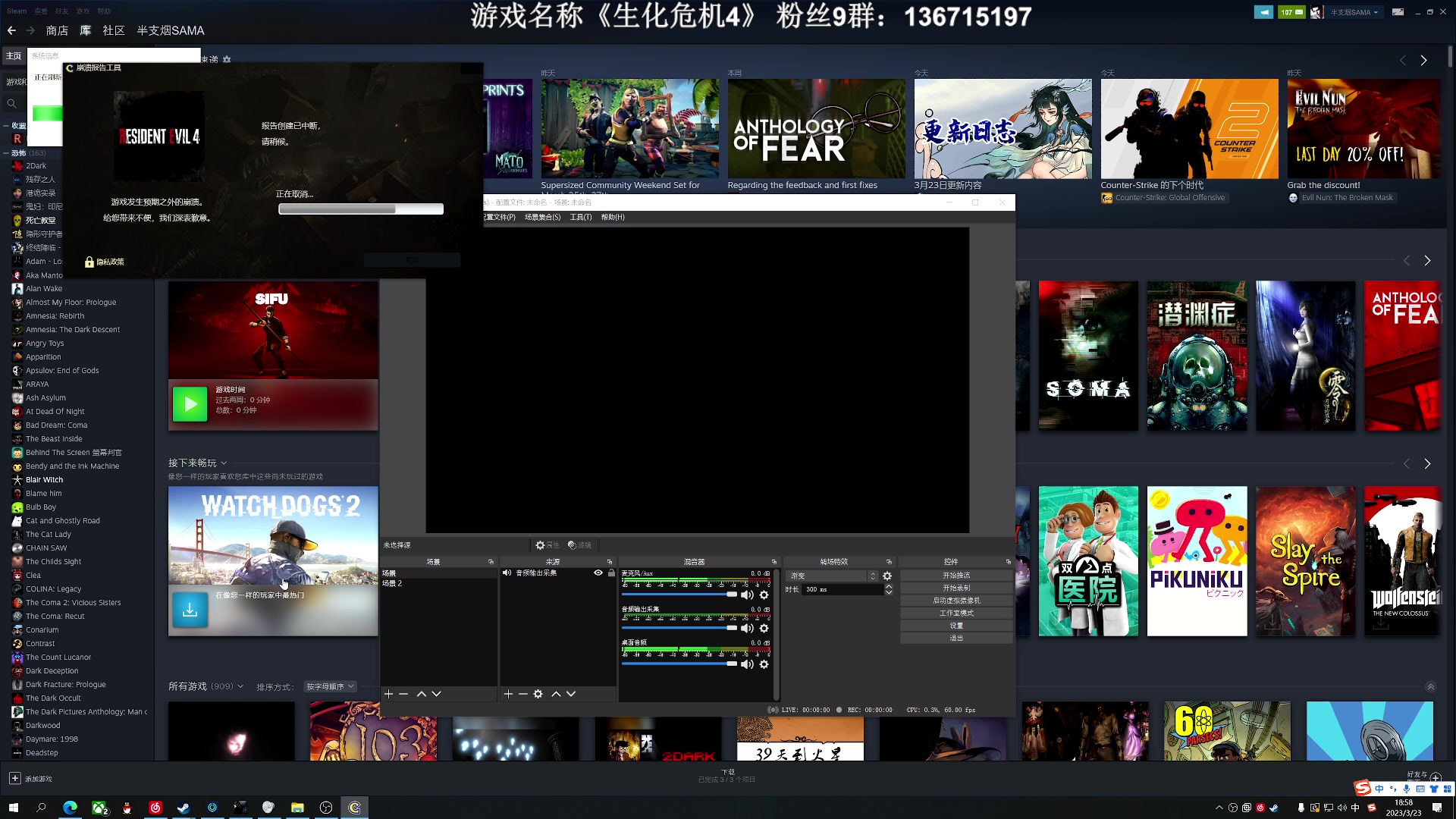Screen dimensions: 1456x819
Task: Open the 按字母顺序 sort dropdown
Action: pos(329,686)
